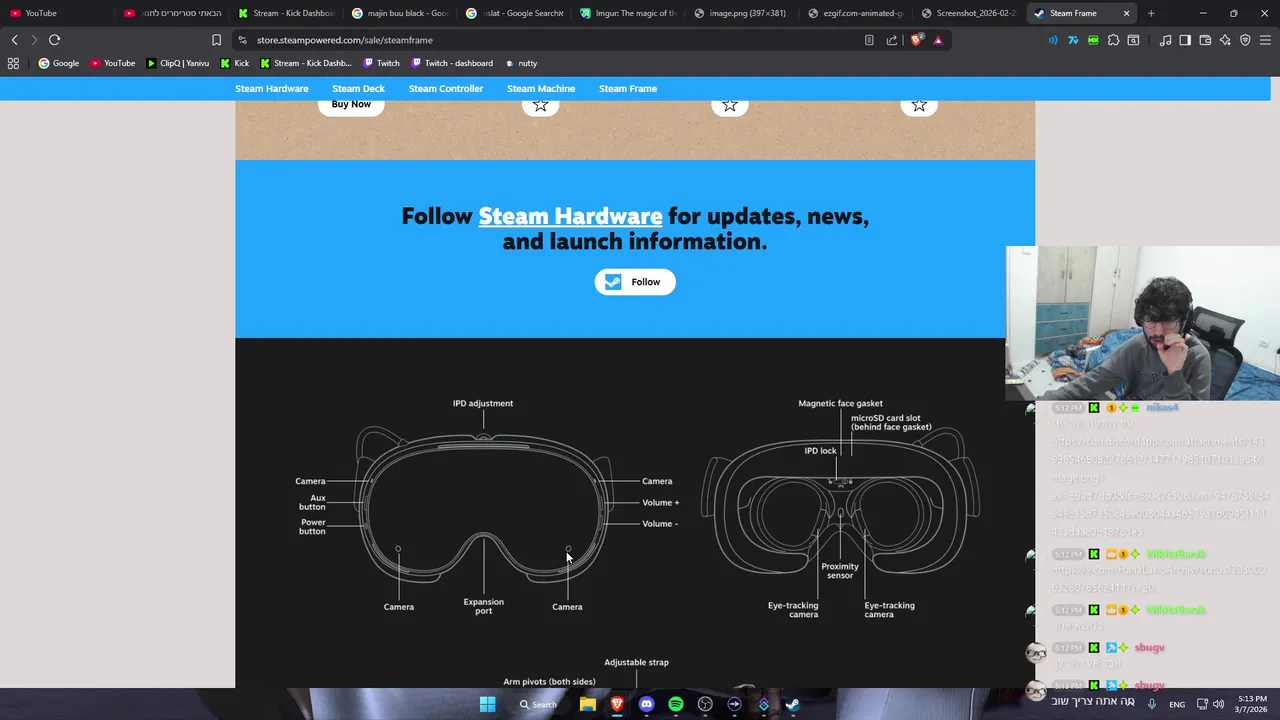
Task: Open reader mode icon in address bar
Action: pos(869,40)
